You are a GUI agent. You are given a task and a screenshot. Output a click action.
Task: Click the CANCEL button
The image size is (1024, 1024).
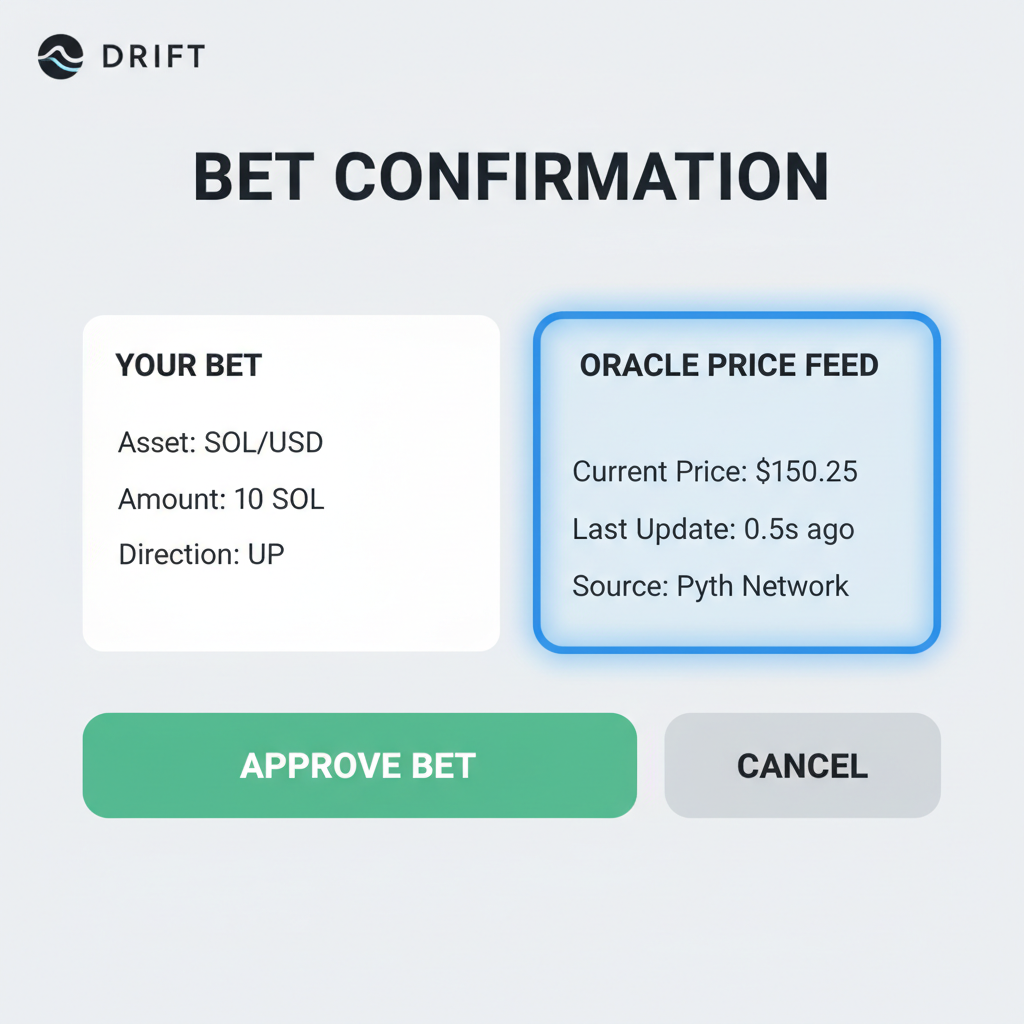[801, 765]
